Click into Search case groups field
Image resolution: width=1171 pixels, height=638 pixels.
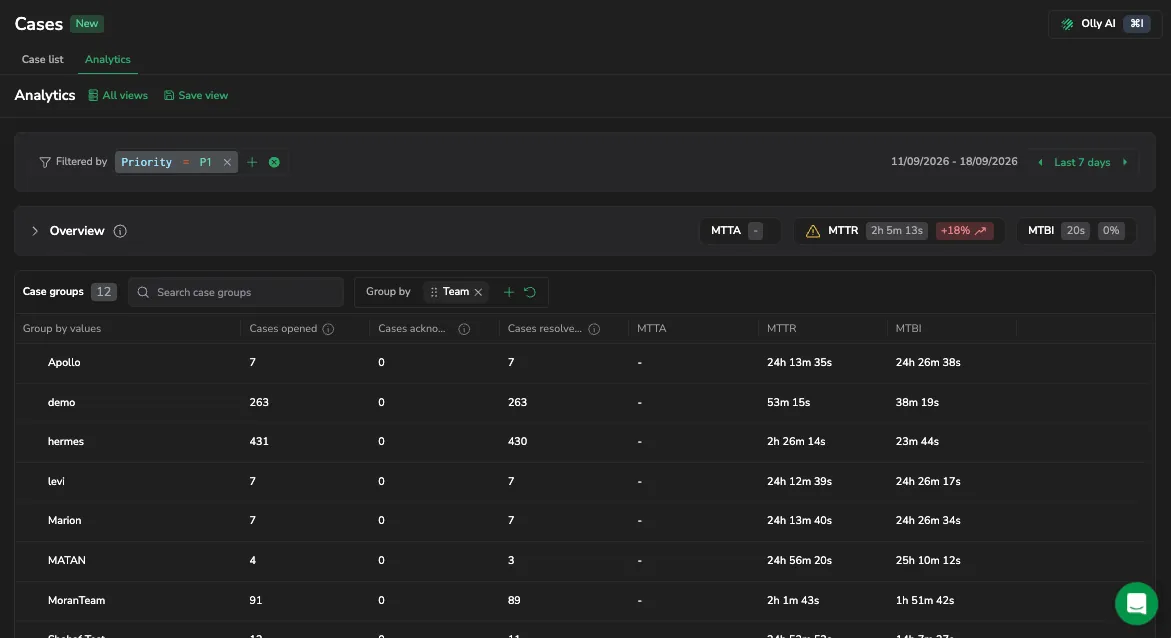(236, 292)
